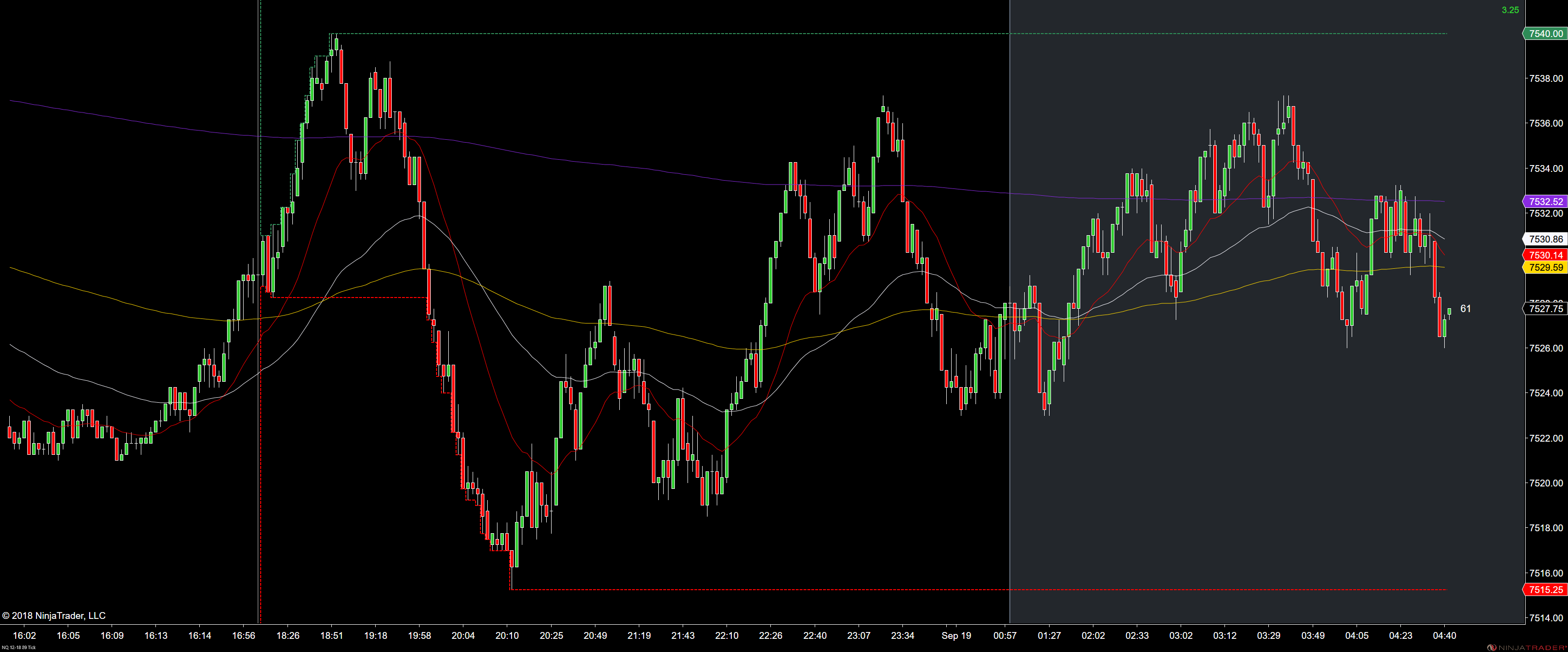This screenshot has height=652, width=1568.
Task: Click the 20:49 time axis label
Action: click(595, 635)
